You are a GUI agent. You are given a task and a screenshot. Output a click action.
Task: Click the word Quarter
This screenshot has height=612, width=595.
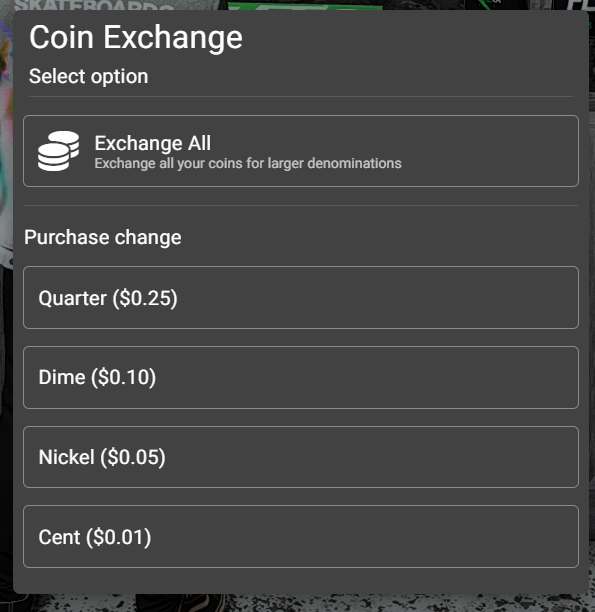coord(73,299)
